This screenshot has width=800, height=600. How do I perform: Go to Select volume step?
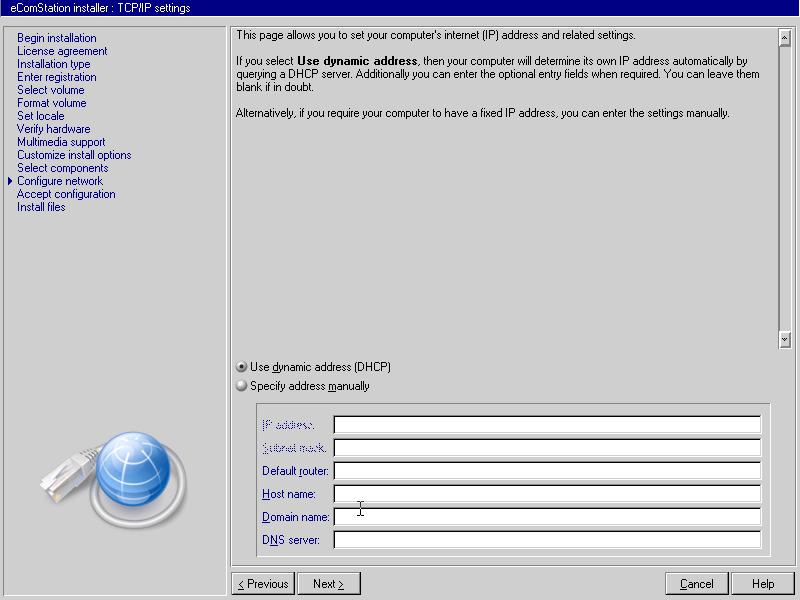point(51,90)
